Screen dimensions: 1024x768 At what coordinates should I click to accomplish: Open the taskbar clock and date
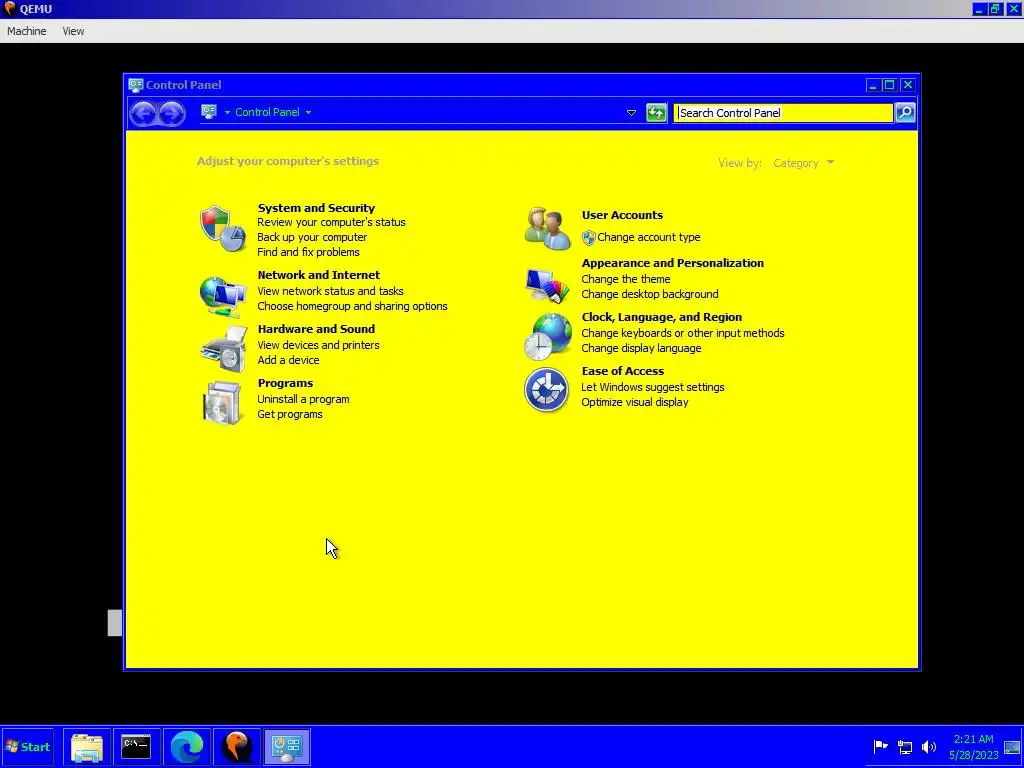pyautogui.click(x=974, y=747)
